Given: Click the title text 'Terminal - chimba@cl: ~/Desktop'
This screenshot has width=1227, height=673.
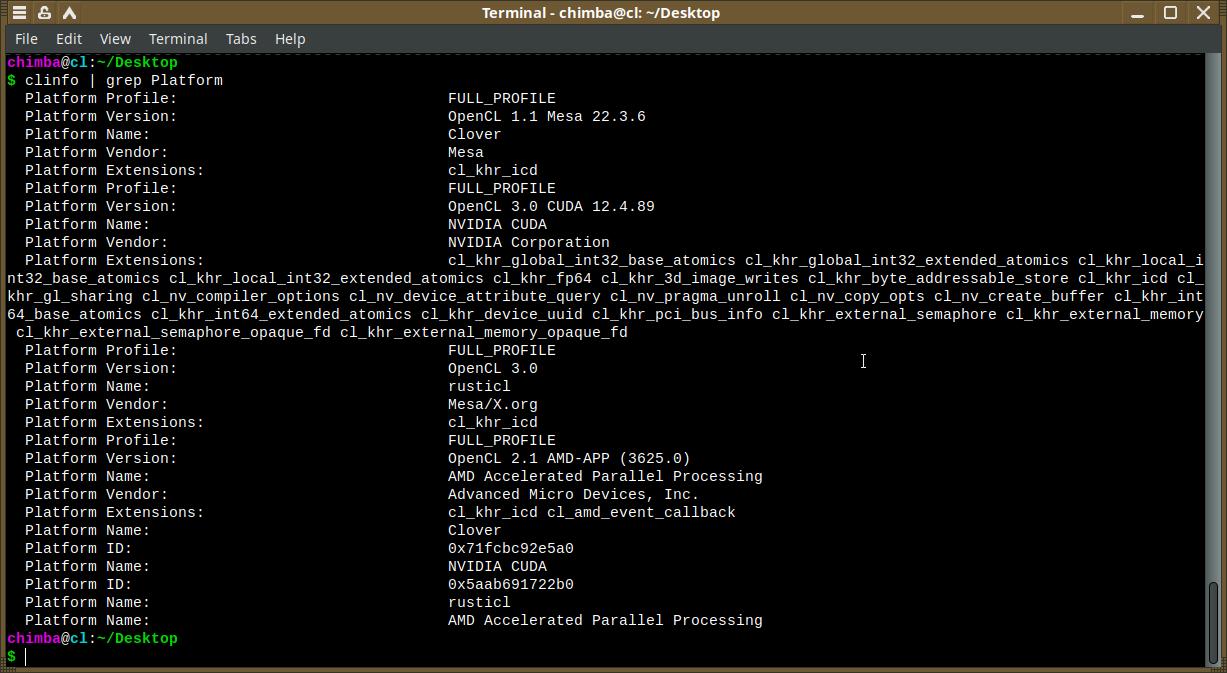Looking at the screenshot, I should coord(601,13).
